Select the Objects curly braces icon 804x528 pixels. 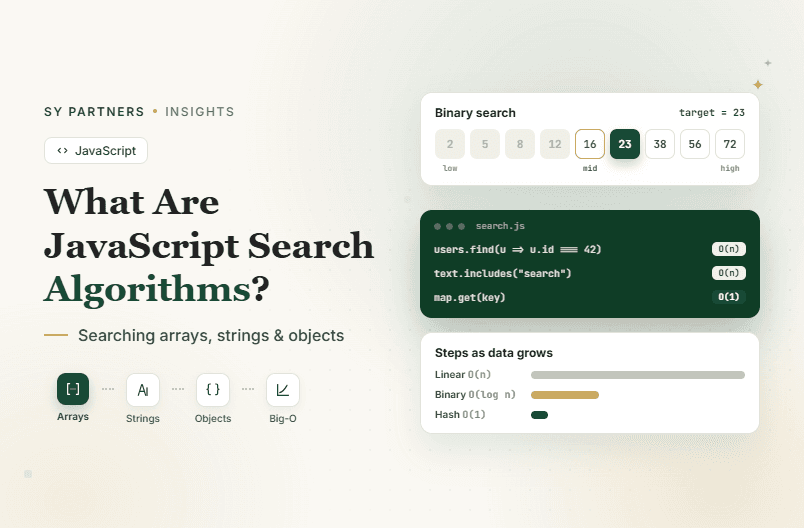click(213, 390)
